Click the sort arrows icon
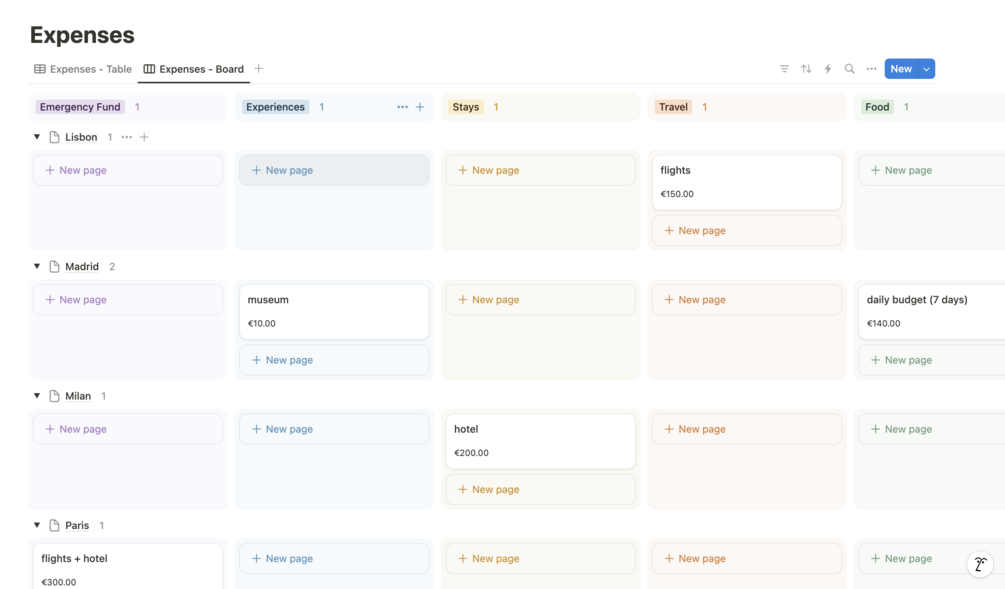 [x=806, y=69]
